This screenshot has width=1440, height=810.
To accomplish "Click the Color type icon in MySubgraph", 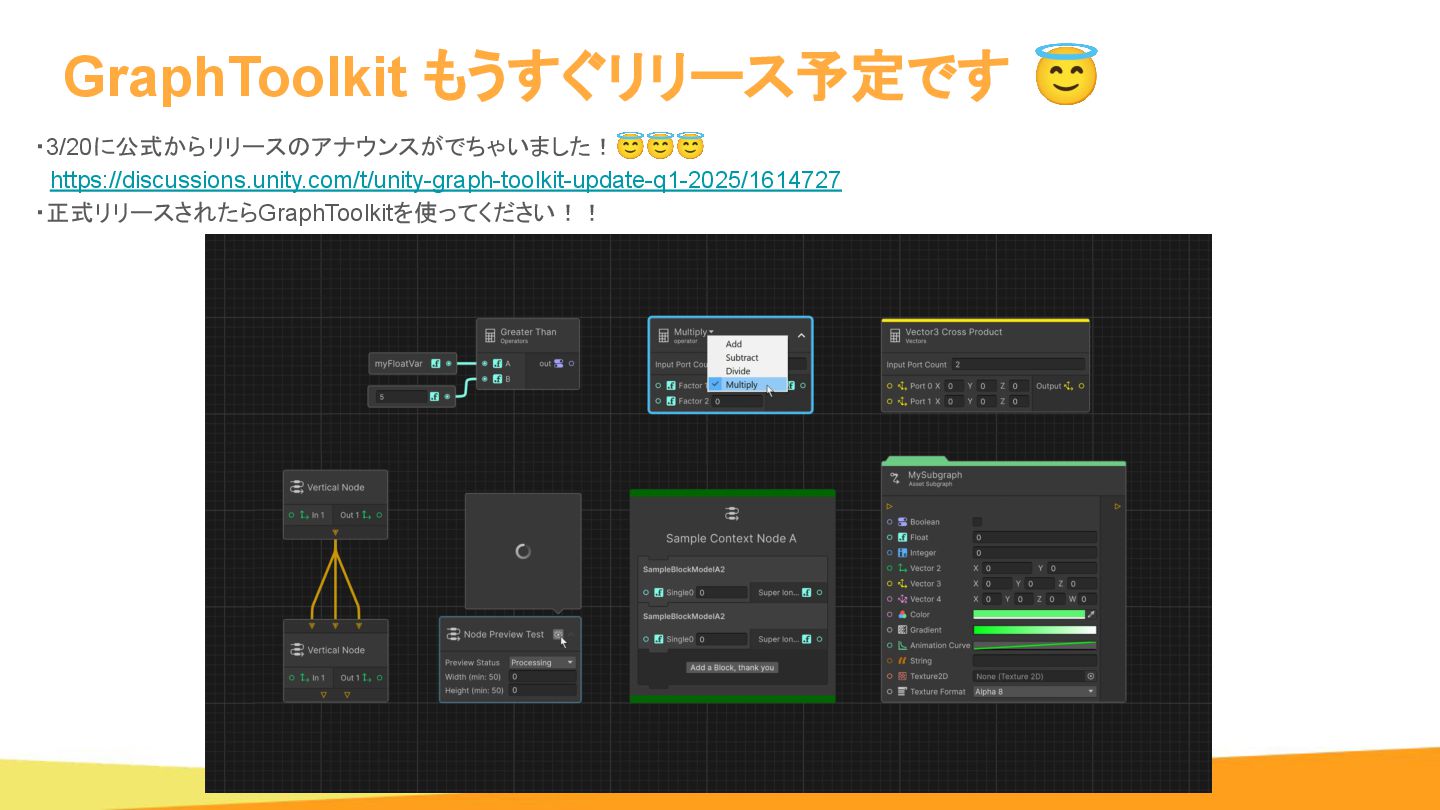I will coord(902,615).
